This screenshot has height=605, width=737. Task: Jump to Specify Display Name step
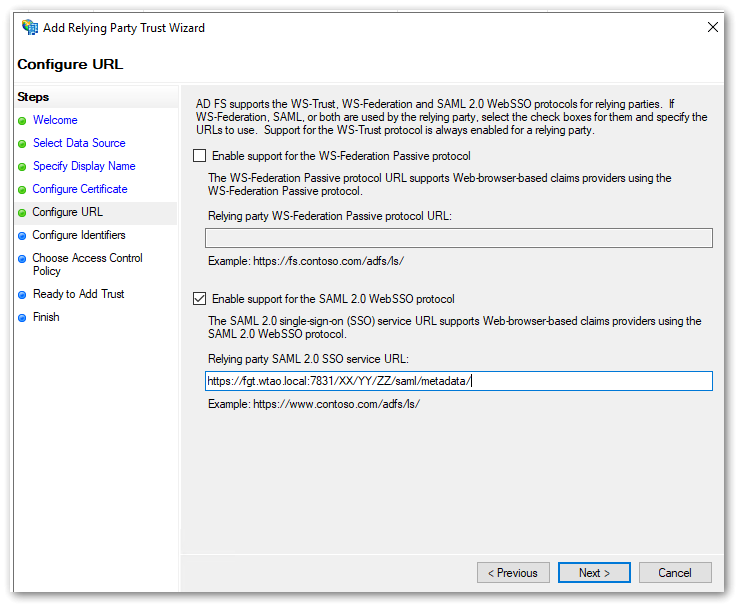point(84,166)
